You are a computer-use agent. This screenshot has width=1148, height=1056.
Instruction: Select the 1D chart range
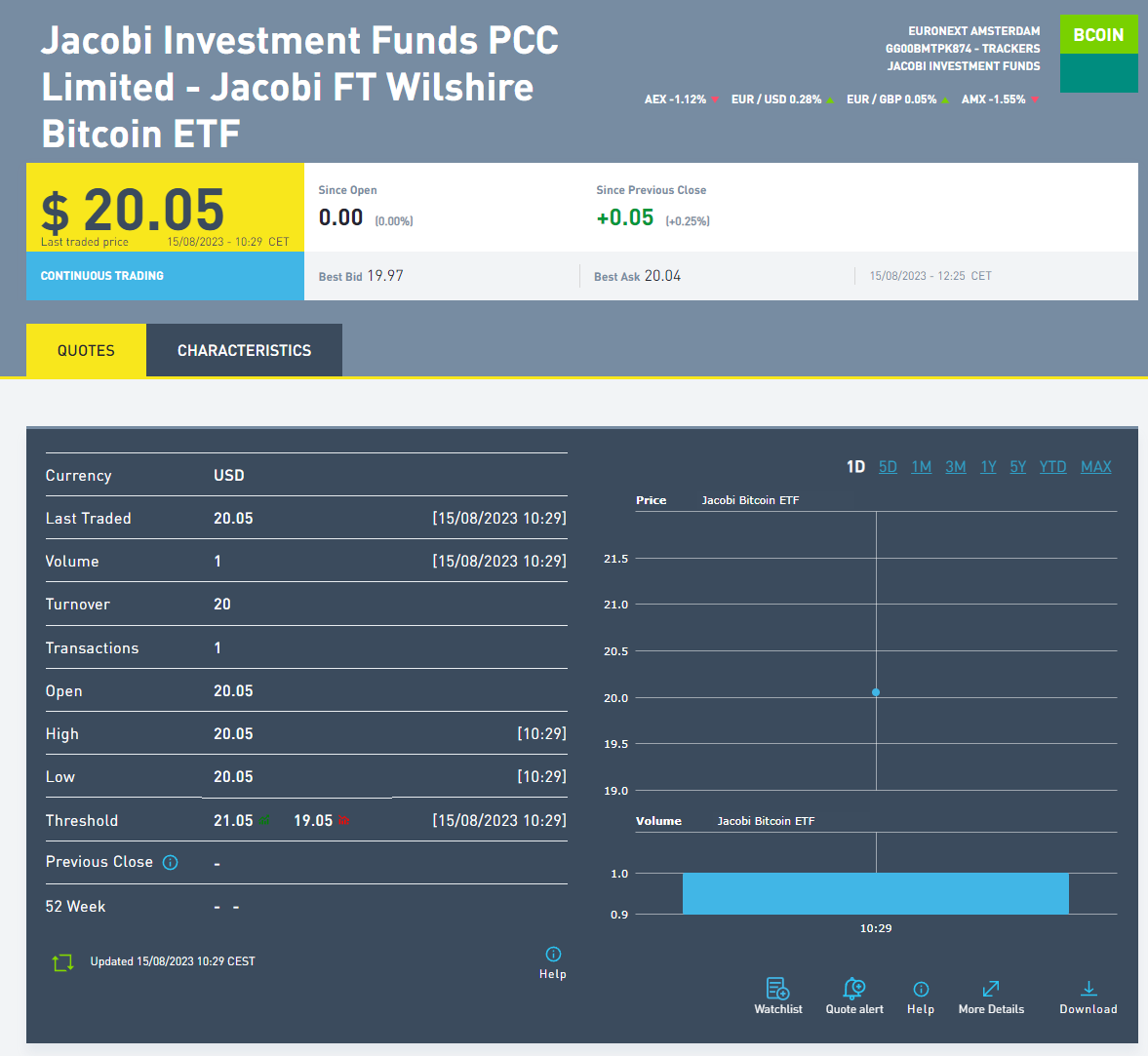pyautogui.click(x=855, y=467)
